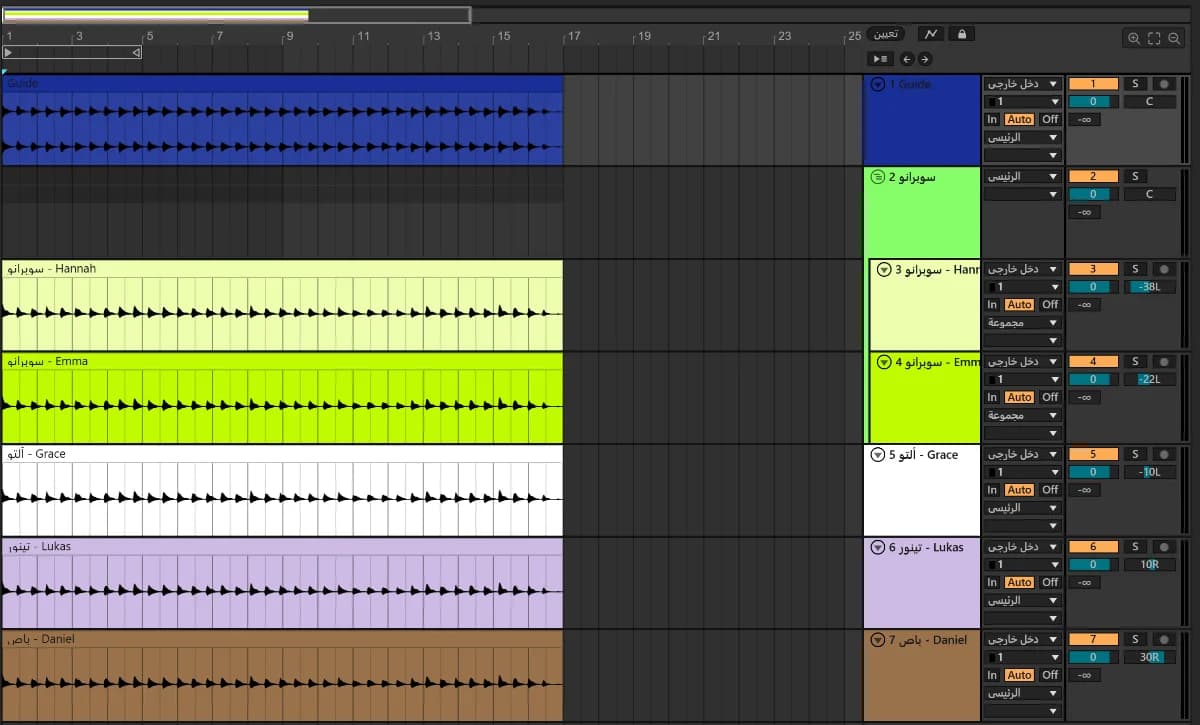This screenshot has width=1200, height=725.
Task: Select the Lukas track header title
Action: pos(926,547)
